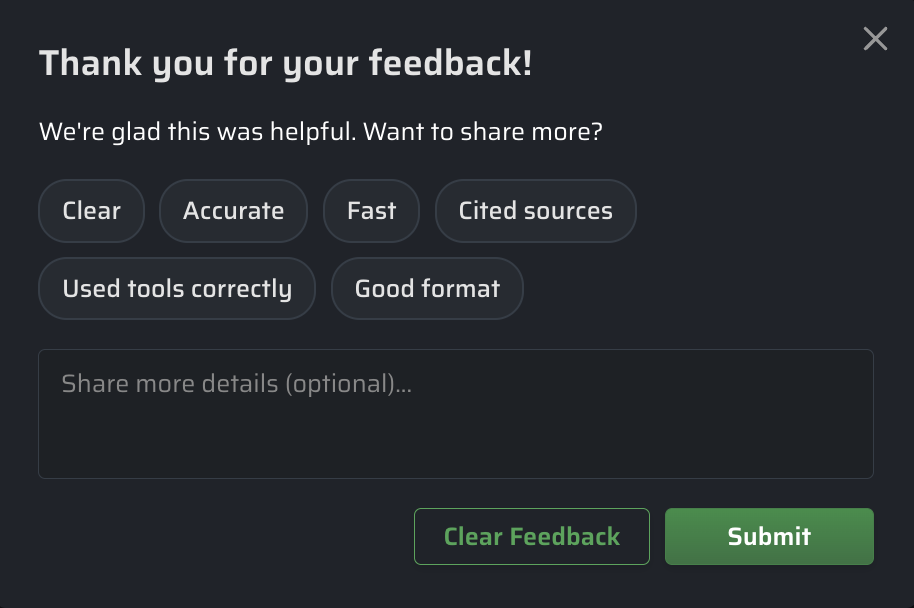
Task: Submit the feedback form
Action: click(x=769, y=537)
